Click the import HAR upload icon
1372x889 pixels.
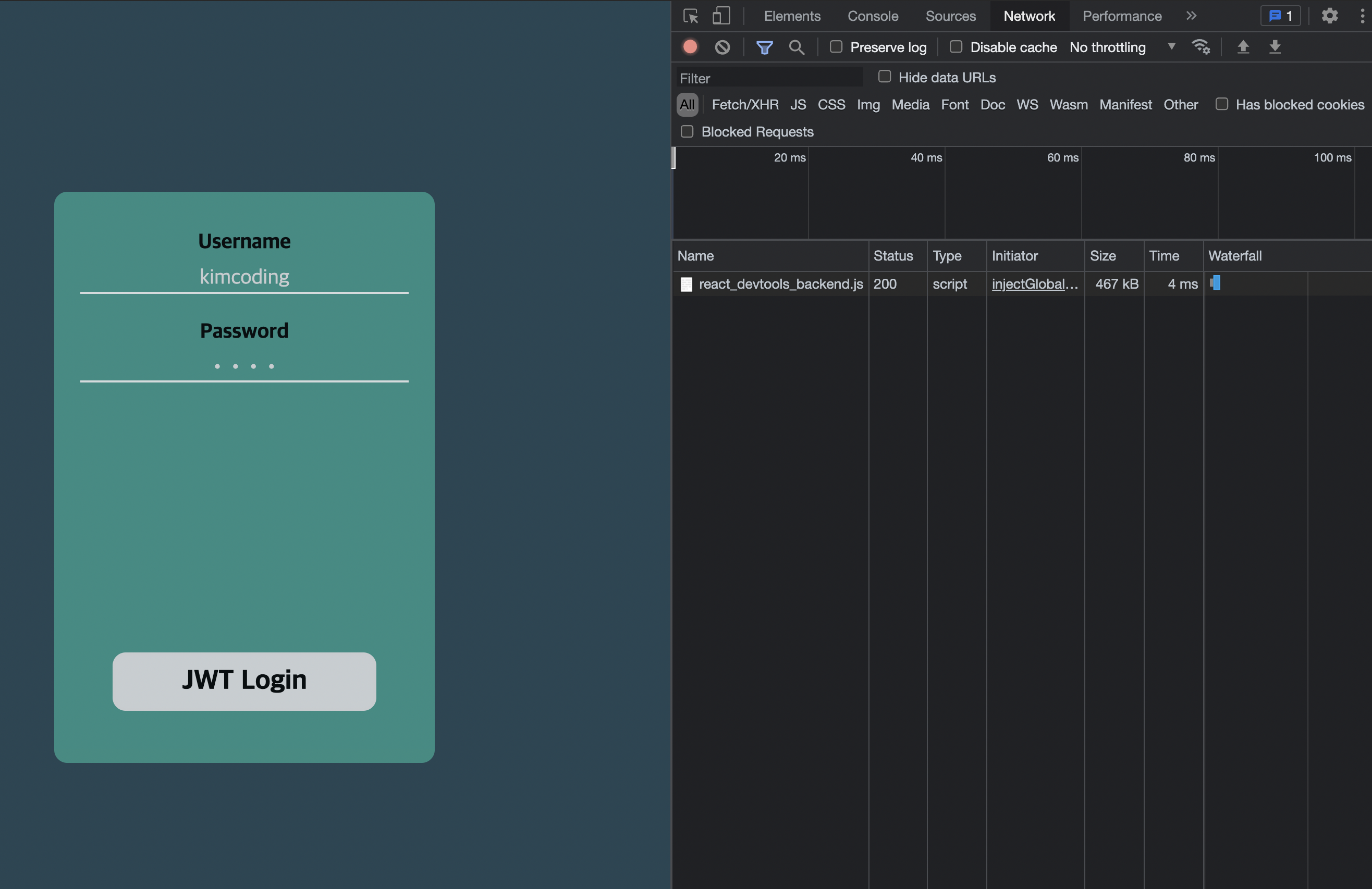1243,47
